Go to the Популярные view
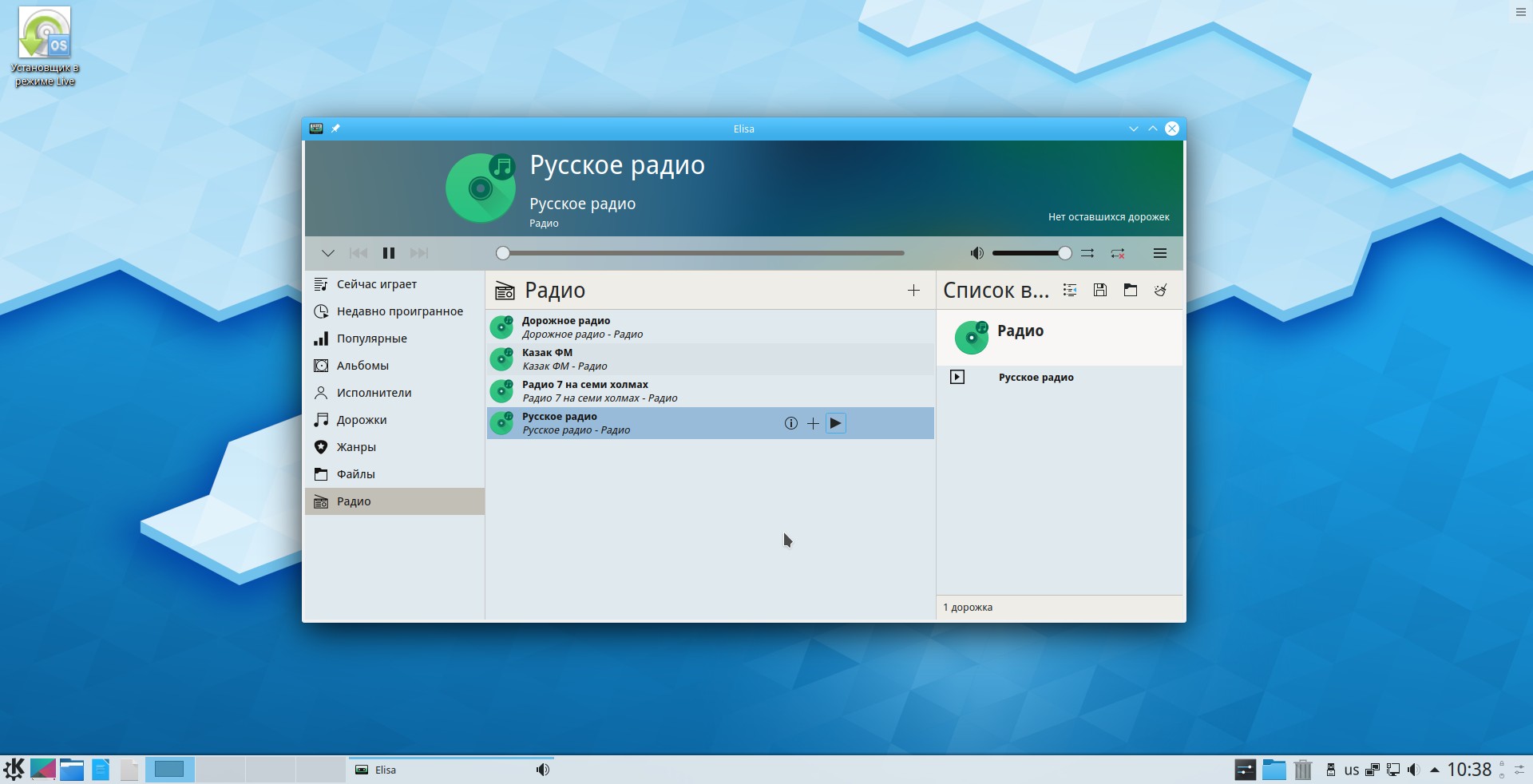1533x784 pixels. click(394, 339)
